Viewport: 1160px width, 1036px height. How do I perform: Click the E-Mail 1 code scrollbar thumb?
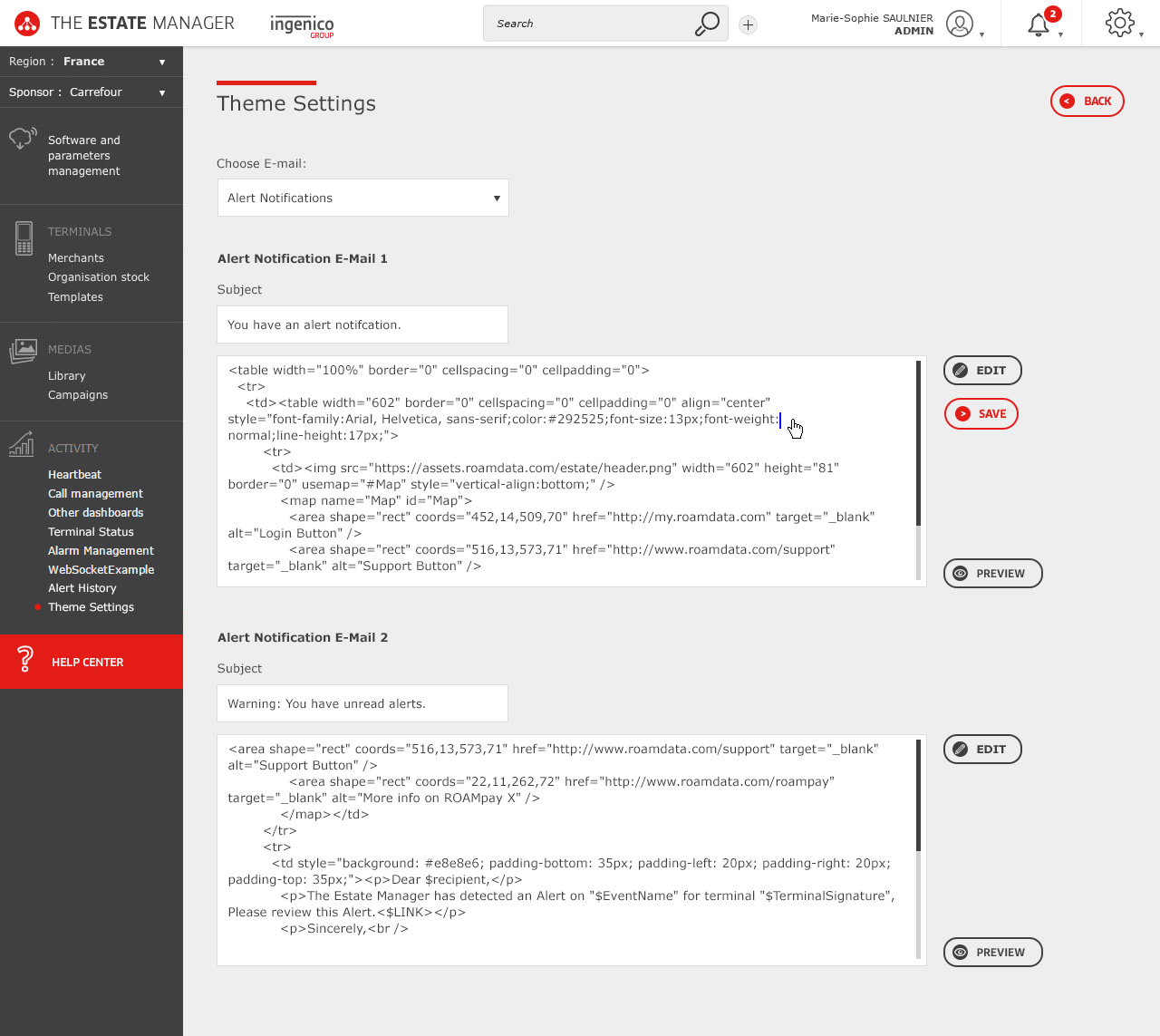(918, 442)
